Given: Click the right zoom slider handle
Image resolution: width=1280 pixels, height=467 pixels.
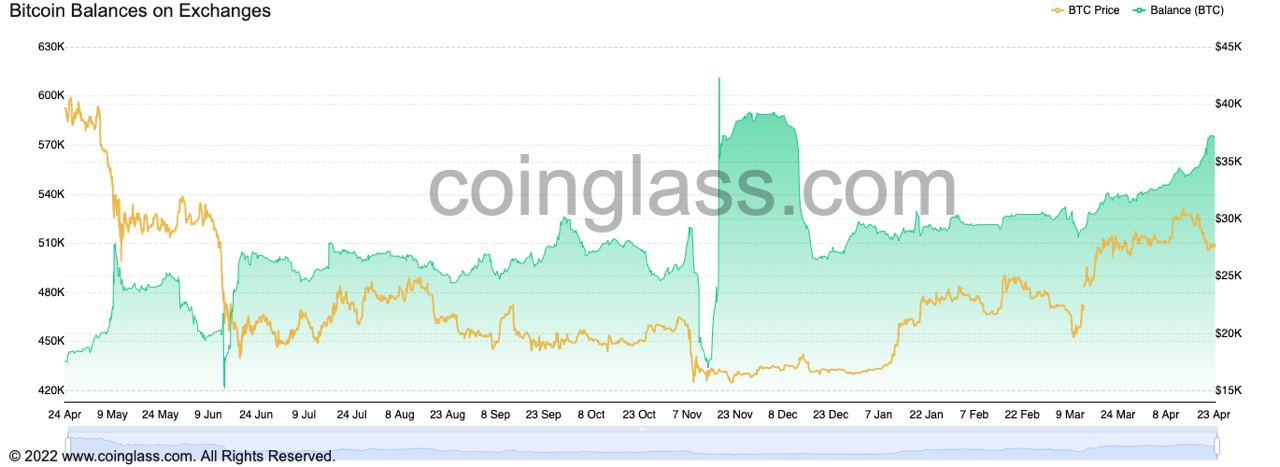Looking at the screenshot, I should click(1216, 443).
